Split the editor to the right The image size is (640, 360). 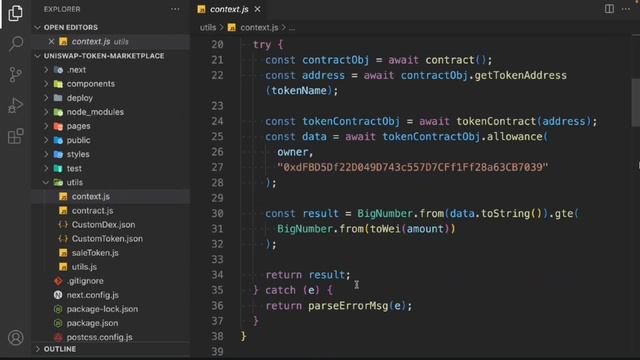(x=609, y=9)
